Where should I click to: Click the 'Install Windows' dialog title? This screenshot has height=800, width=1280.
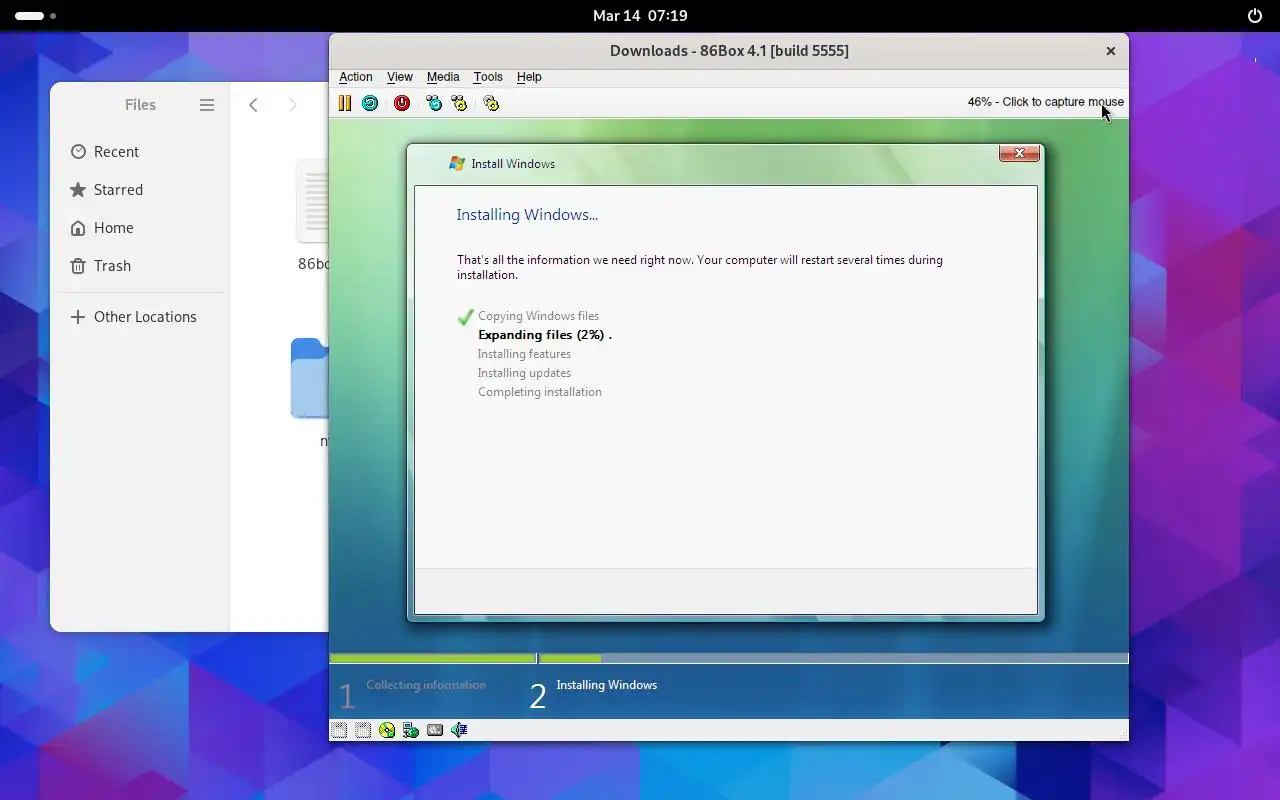(513, 164)
